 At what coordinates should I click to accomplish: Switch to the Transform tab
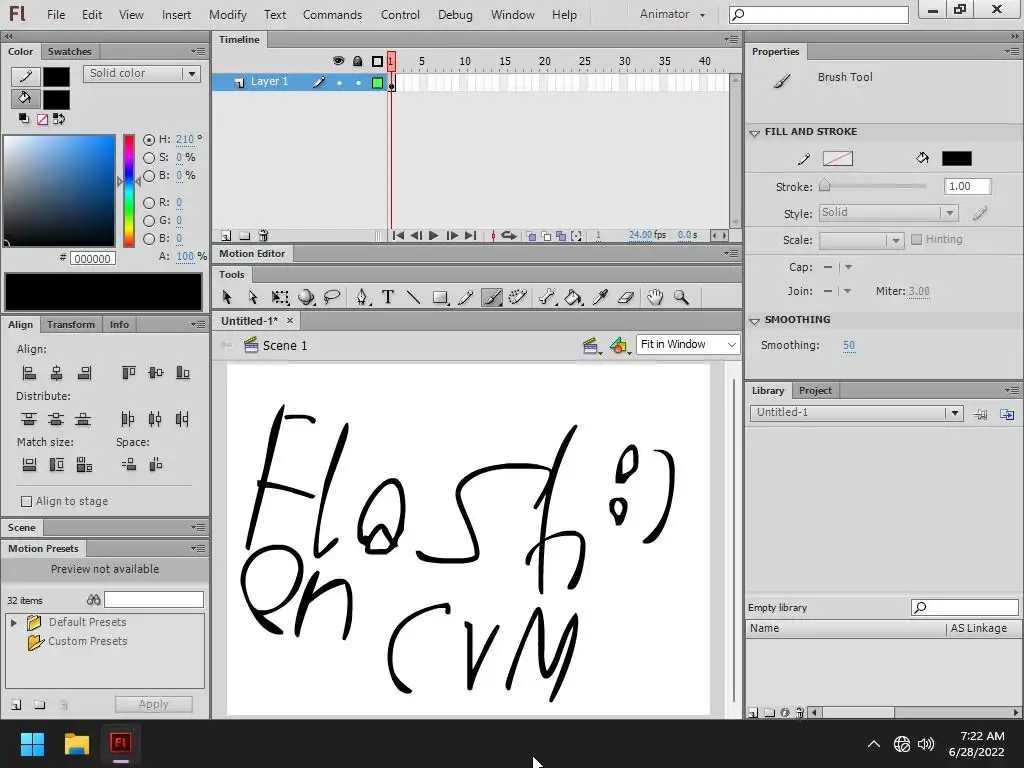pyautogui.click(x=71, y=325)
